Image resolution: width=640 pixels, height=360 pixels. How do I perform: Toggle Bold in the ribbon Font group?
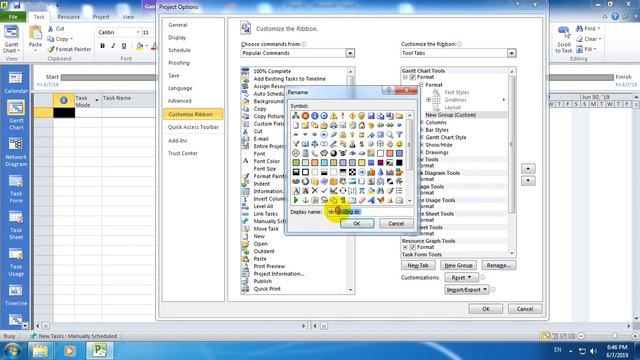pyautogui.click(x=102, y=46)
